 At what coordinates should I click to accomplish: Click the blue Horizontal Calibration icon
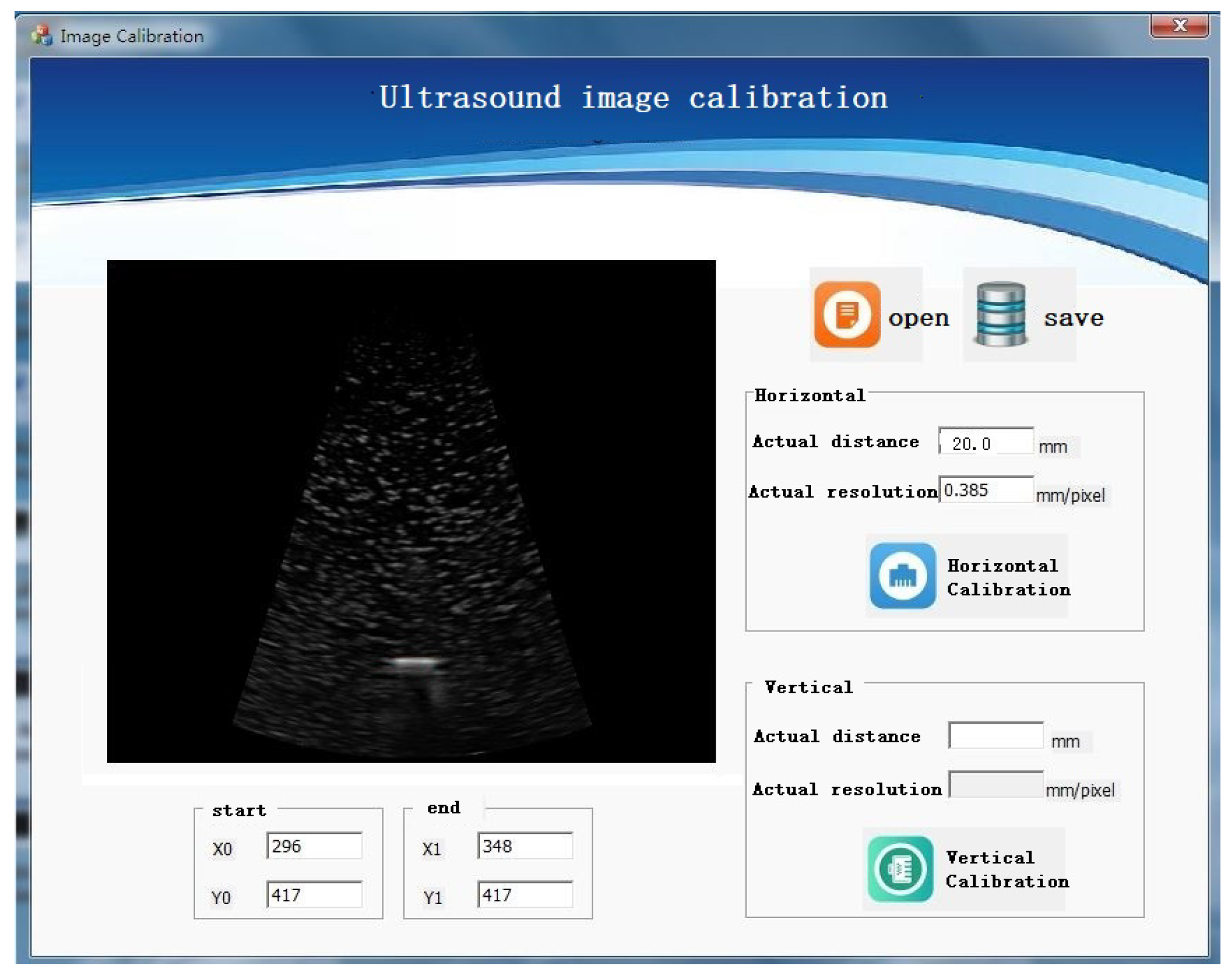click(x=902, y=575)
